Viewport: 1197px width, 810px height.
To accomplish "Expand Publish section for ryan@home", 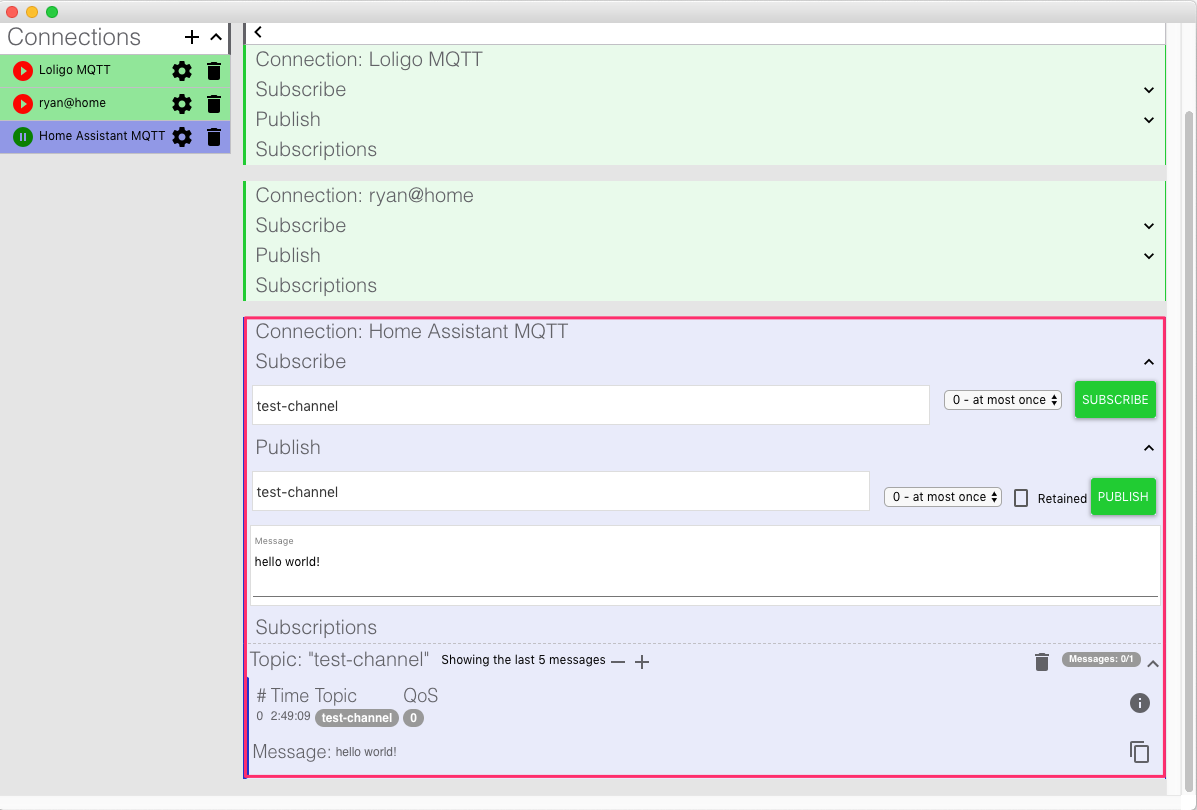I will [x=1148, y=256].
